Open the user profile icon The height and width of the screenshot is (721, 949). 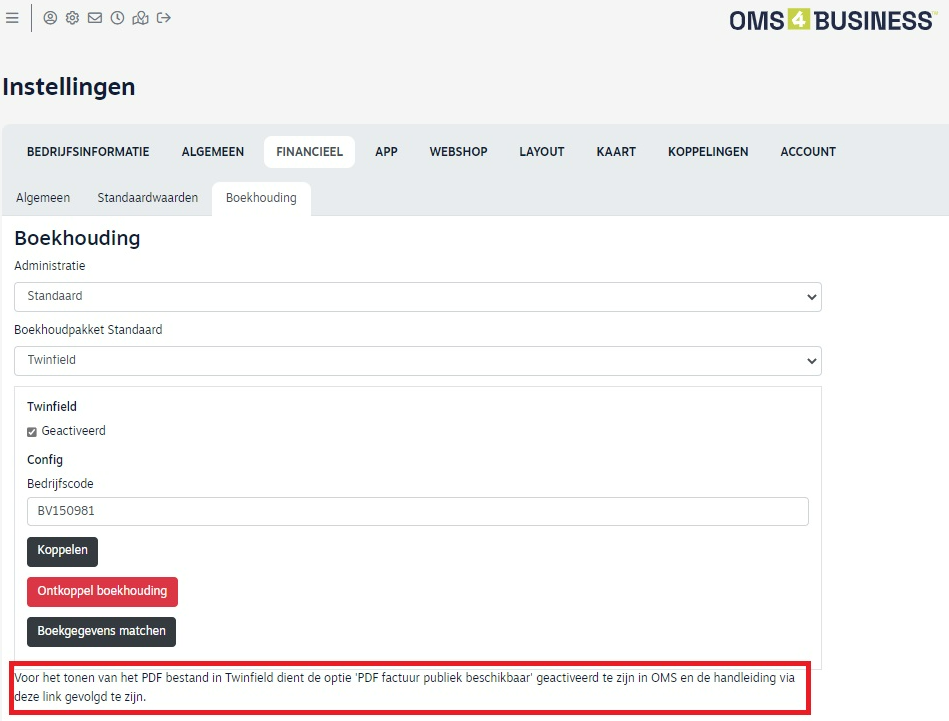pyautogui.click(x=50, y=18)
